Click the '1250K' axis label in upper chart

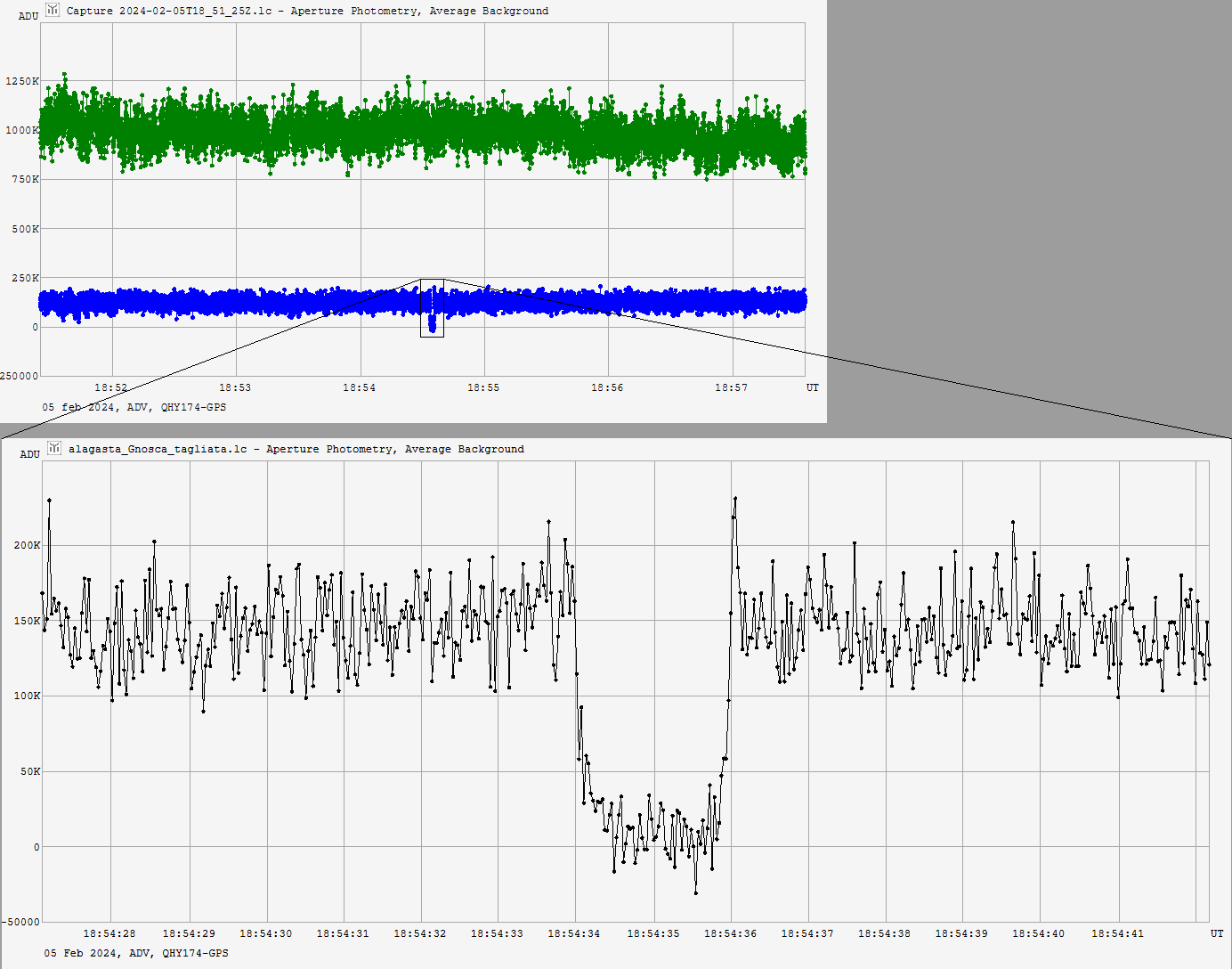click(x=22, y=81)
